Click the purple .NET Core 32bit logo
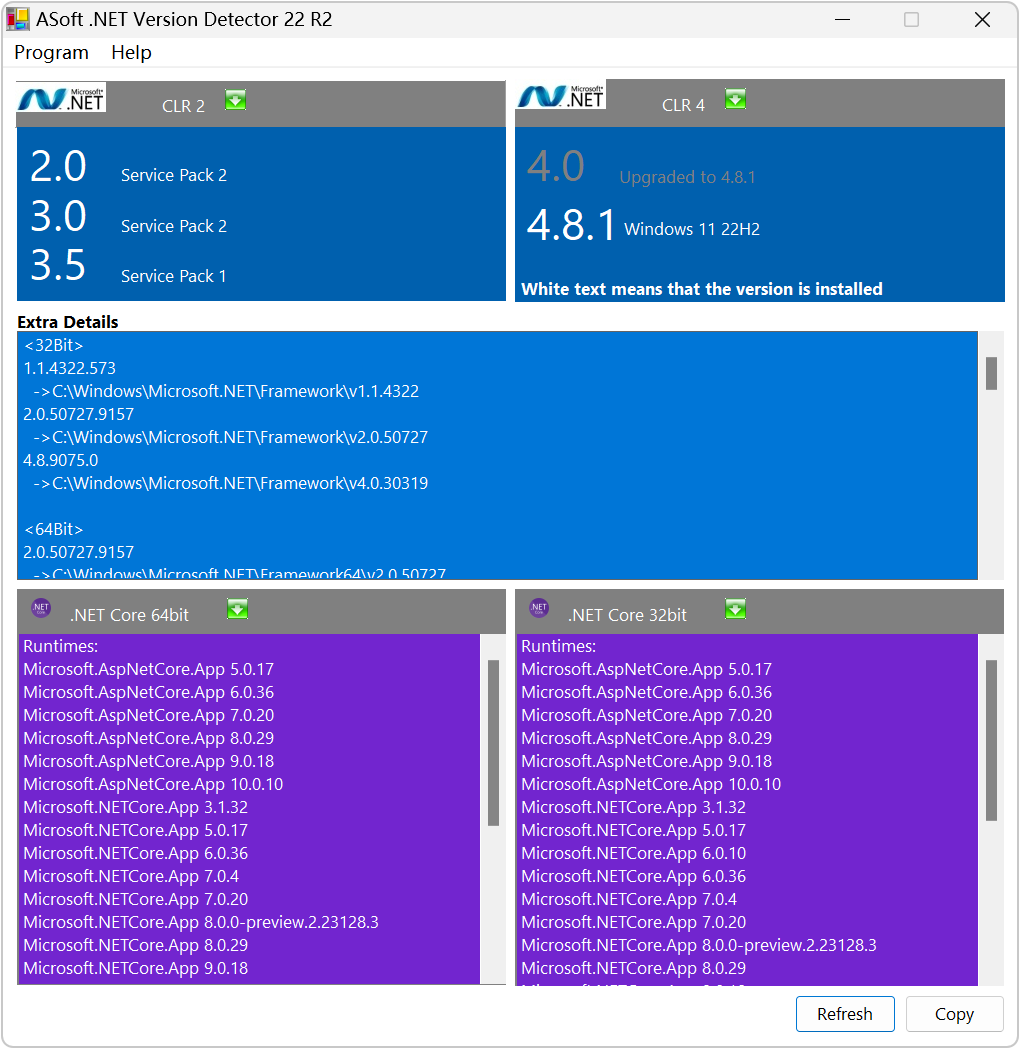Image resolution: width=1020 pixels, height=1049 pixels. tap(539, 608)
